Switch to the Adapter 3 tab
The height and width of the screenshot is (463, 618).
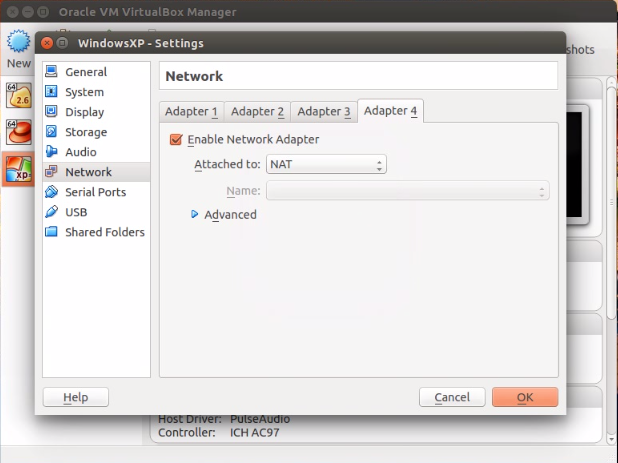324,112
